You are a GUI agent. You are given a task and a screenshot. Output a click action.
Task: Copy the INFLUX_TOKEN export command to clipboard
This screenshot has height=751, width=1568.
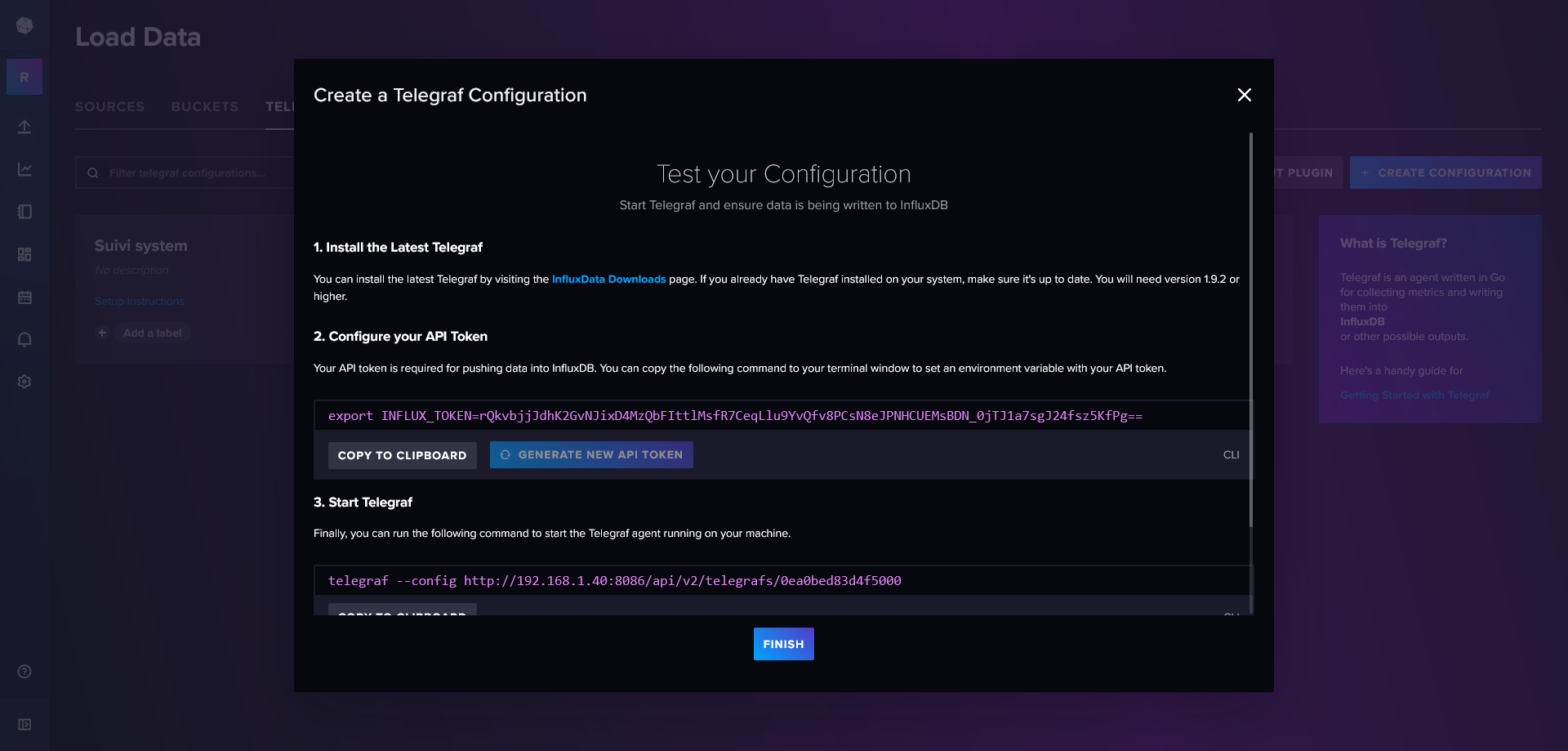pos(402,455)
